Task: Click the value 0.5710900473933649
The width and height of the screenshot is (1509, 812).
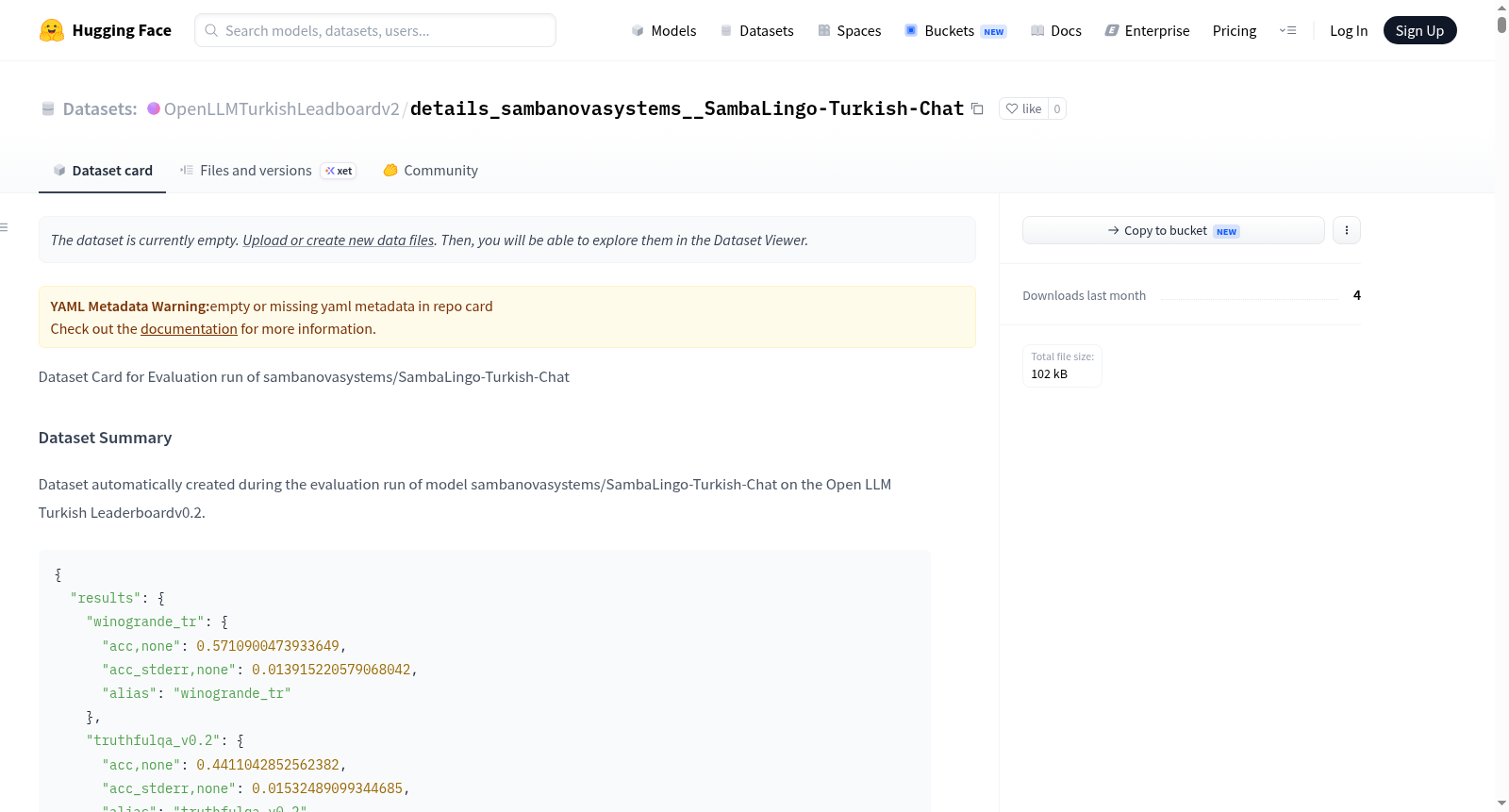Action: (268, 646)
